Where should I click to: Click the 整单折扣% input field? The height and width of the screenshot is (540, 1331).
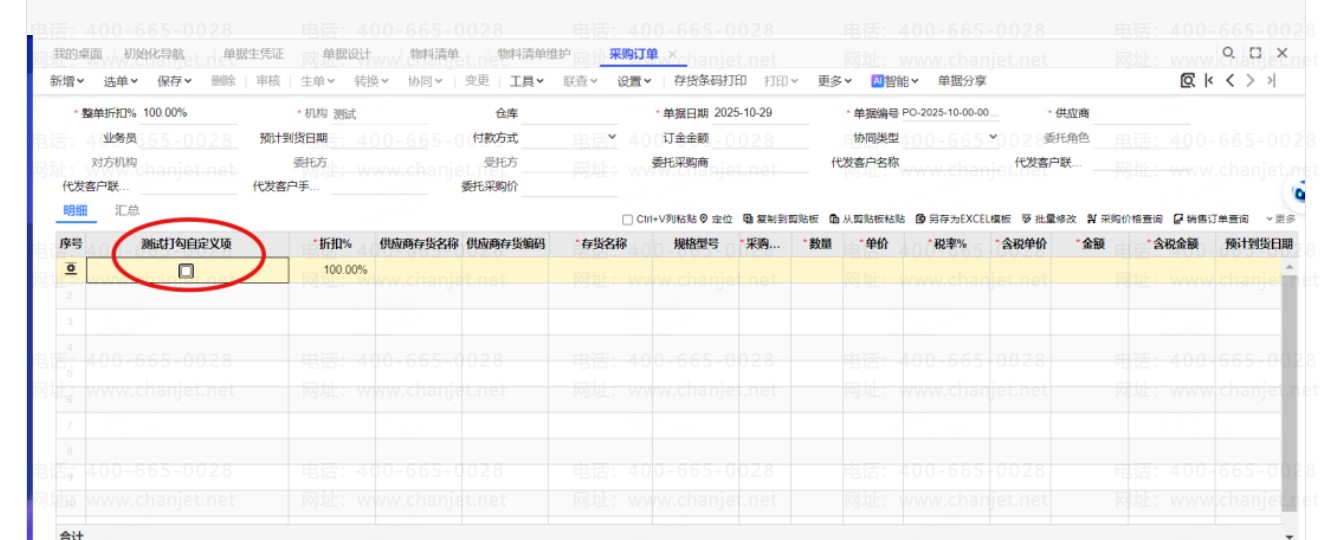pos(190,113)
